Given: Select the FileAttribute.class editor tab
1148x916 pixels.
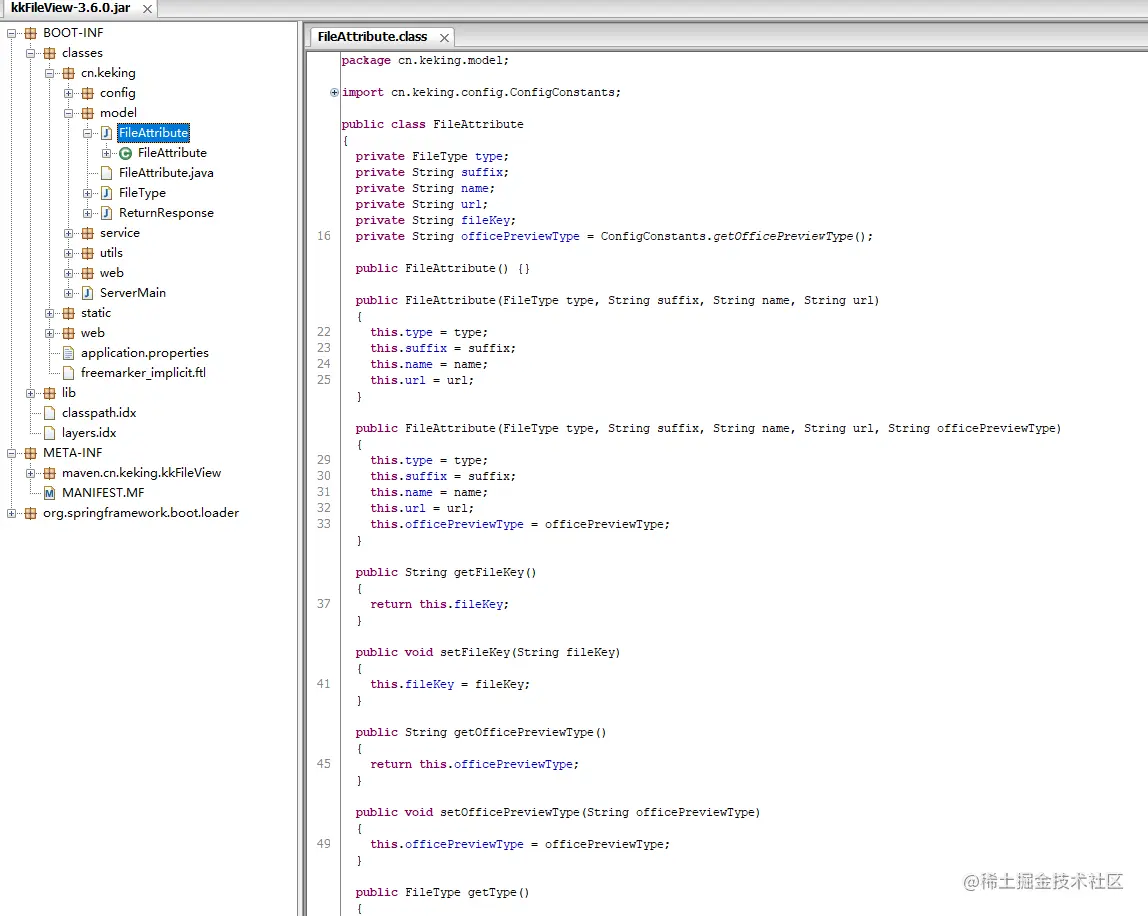Looking at the screenshot, I should click(x=373, y=37).
